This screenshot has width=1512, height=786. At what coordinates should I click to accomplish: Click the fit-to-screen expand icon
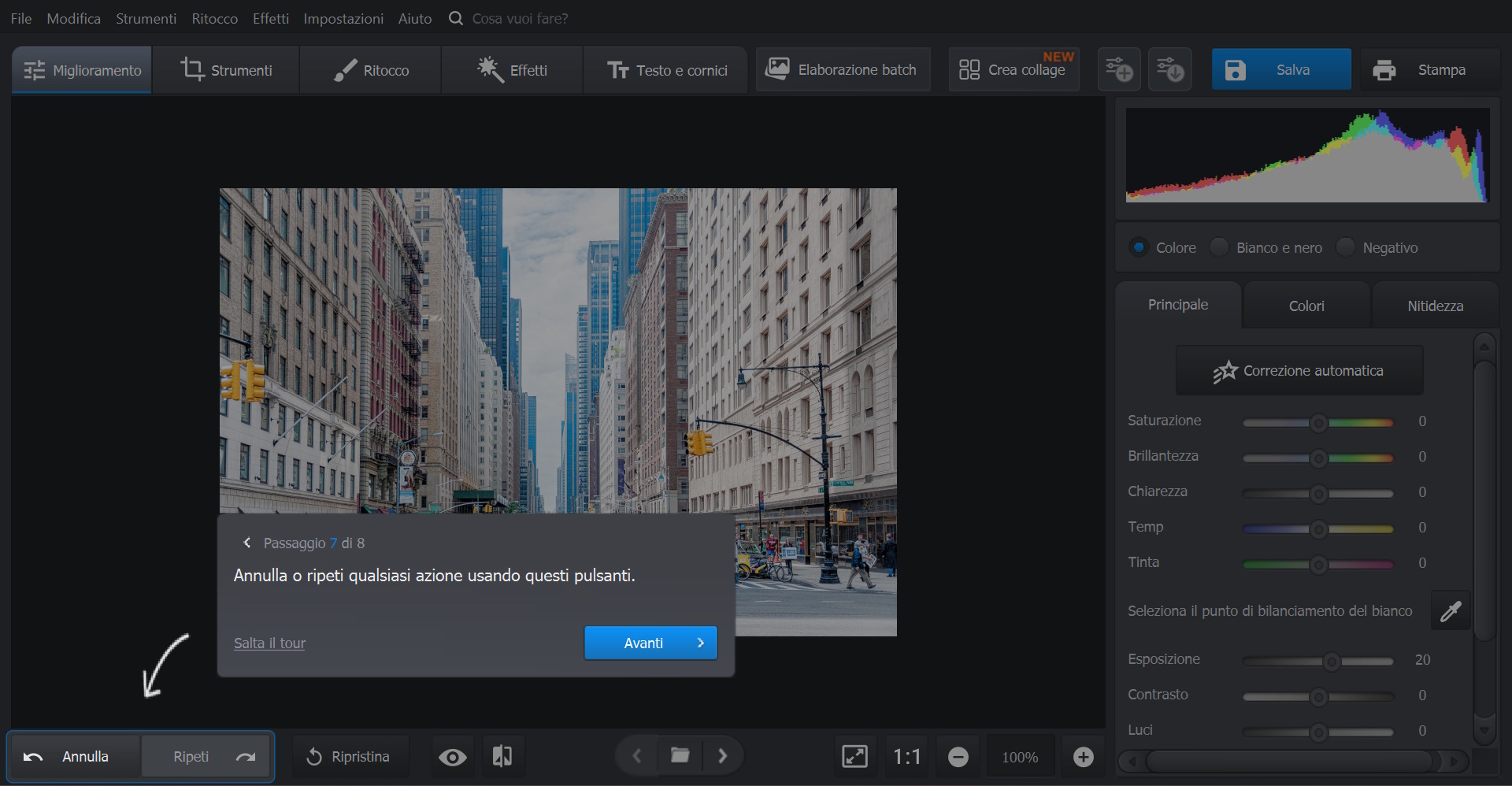854,757
